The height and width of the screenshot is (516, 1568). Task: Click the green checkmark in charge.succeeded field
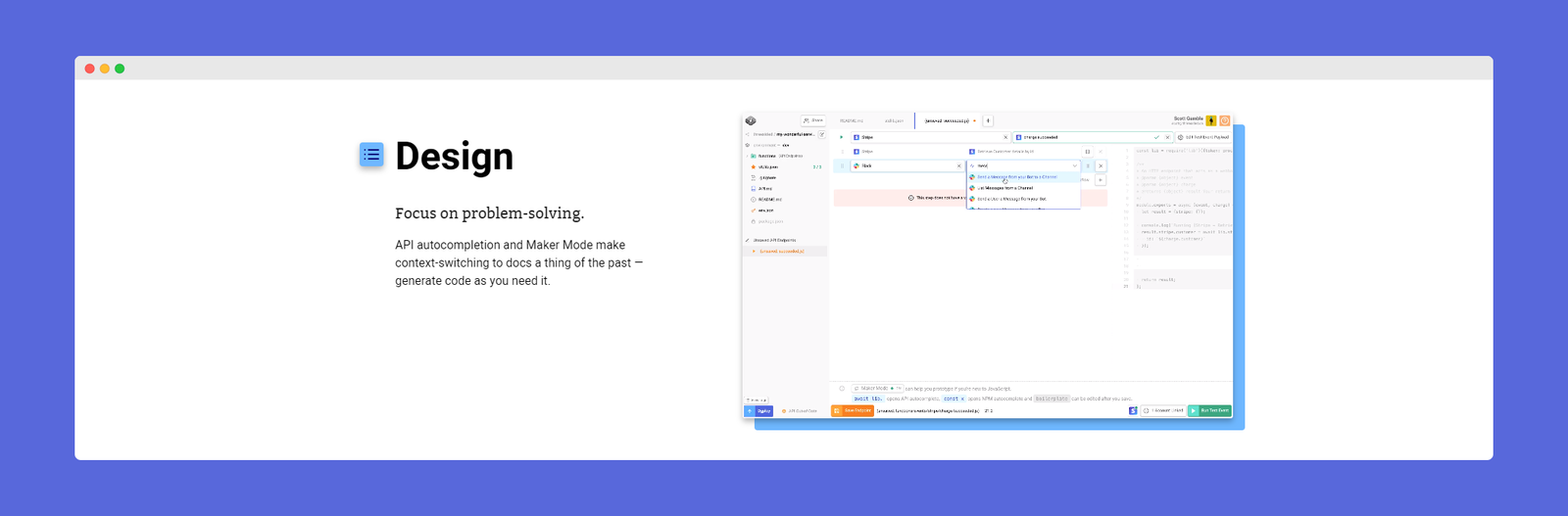pyautogui.click(x=1156, y=137)
